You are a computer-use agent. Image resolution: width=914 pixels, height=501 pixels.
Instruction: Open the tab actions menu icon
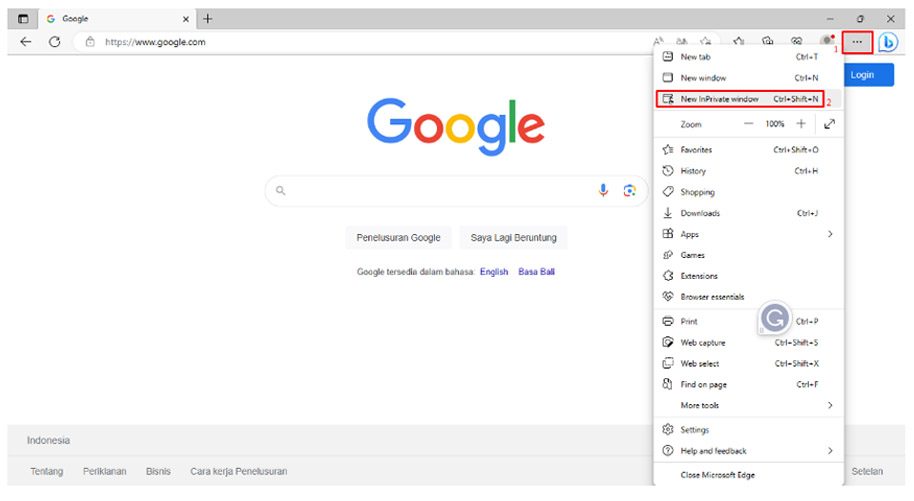23,18
